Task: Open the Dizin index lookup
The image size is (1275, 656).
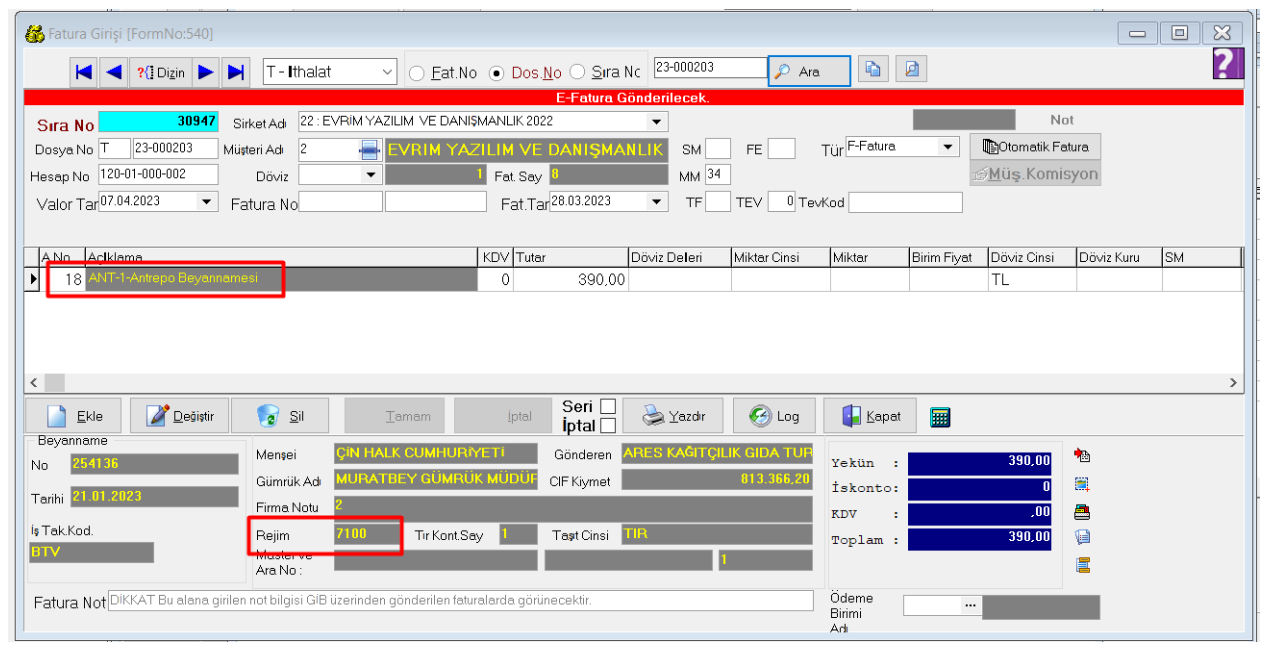Action: pyautogui.click(x=160, y=72)
